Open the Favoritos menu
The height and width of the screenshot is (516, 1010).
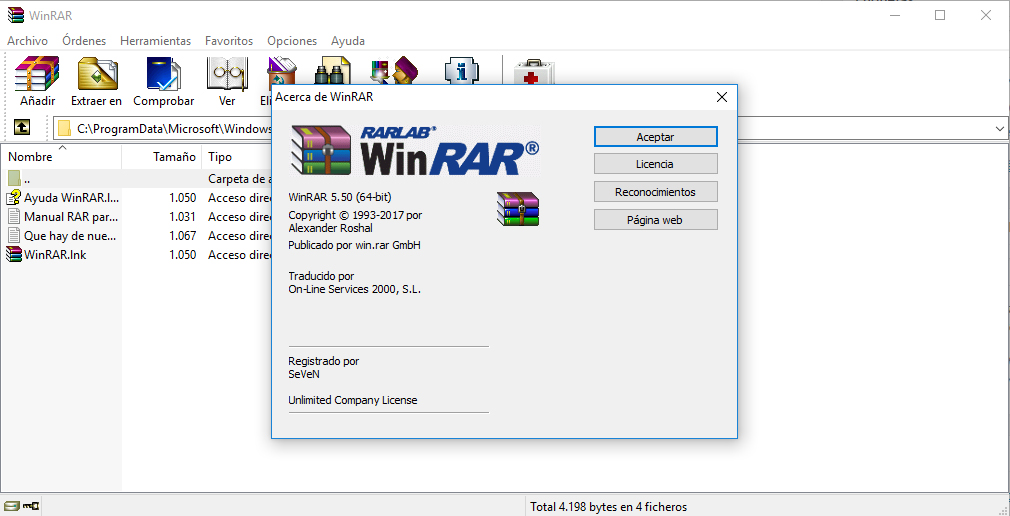tap(229, 41)
